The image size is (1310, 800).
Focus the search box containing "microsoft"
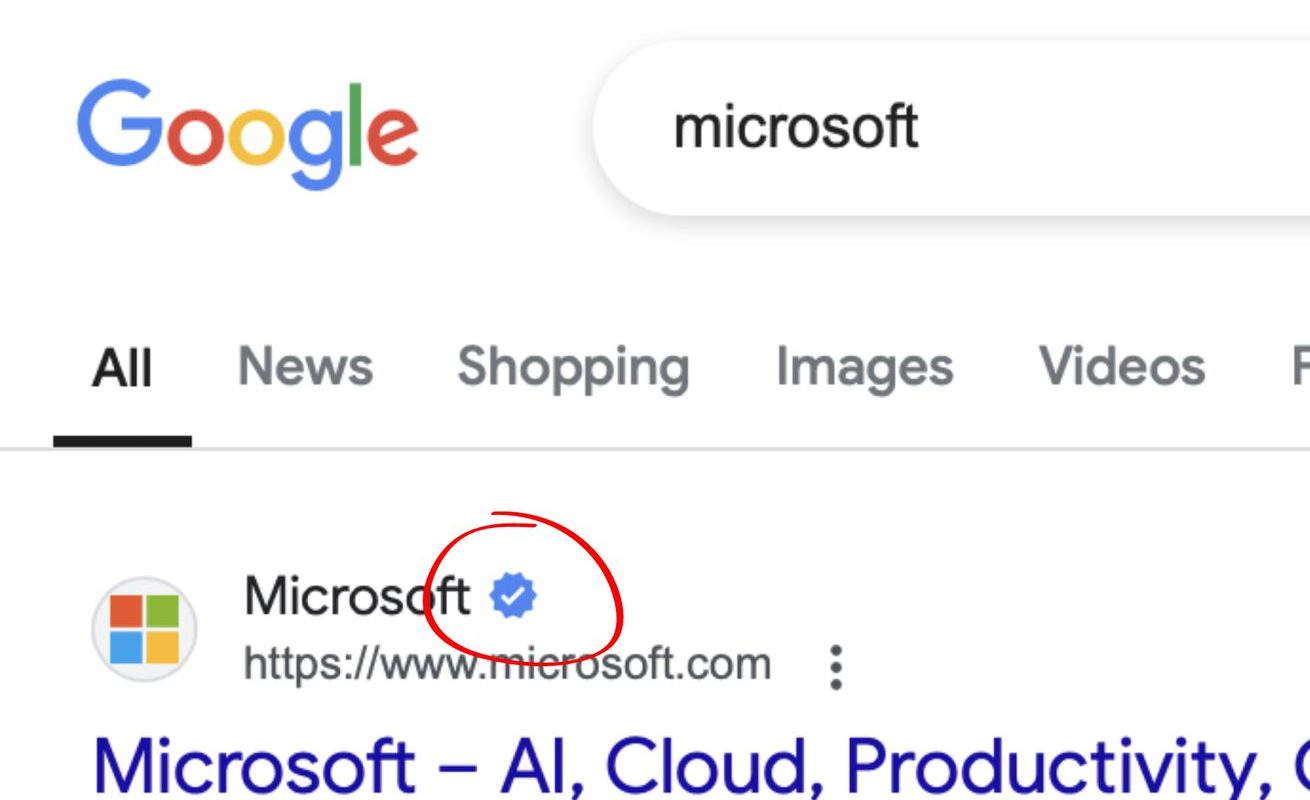click(x=951, y=128)
